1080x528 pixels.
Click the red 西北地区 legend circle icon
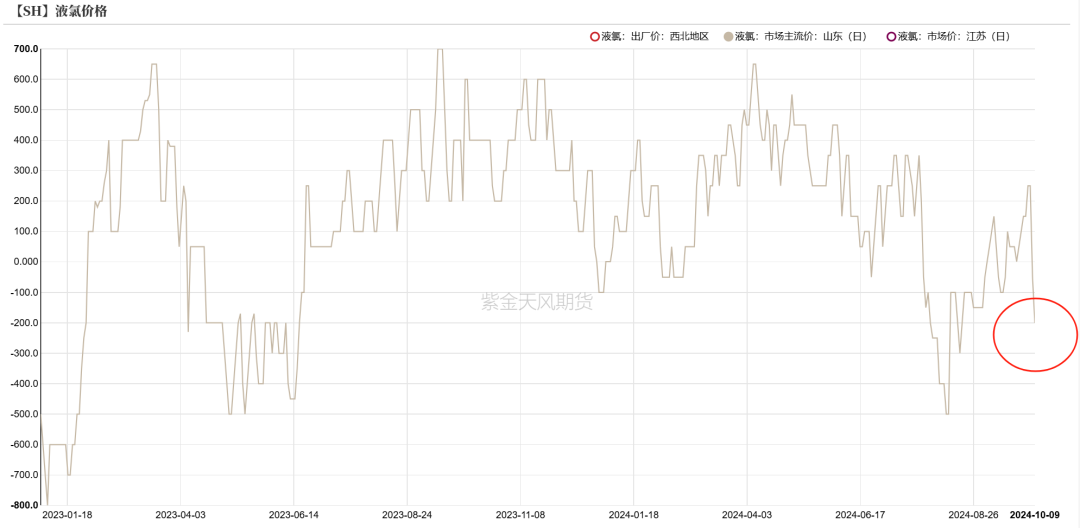[595, 37]
